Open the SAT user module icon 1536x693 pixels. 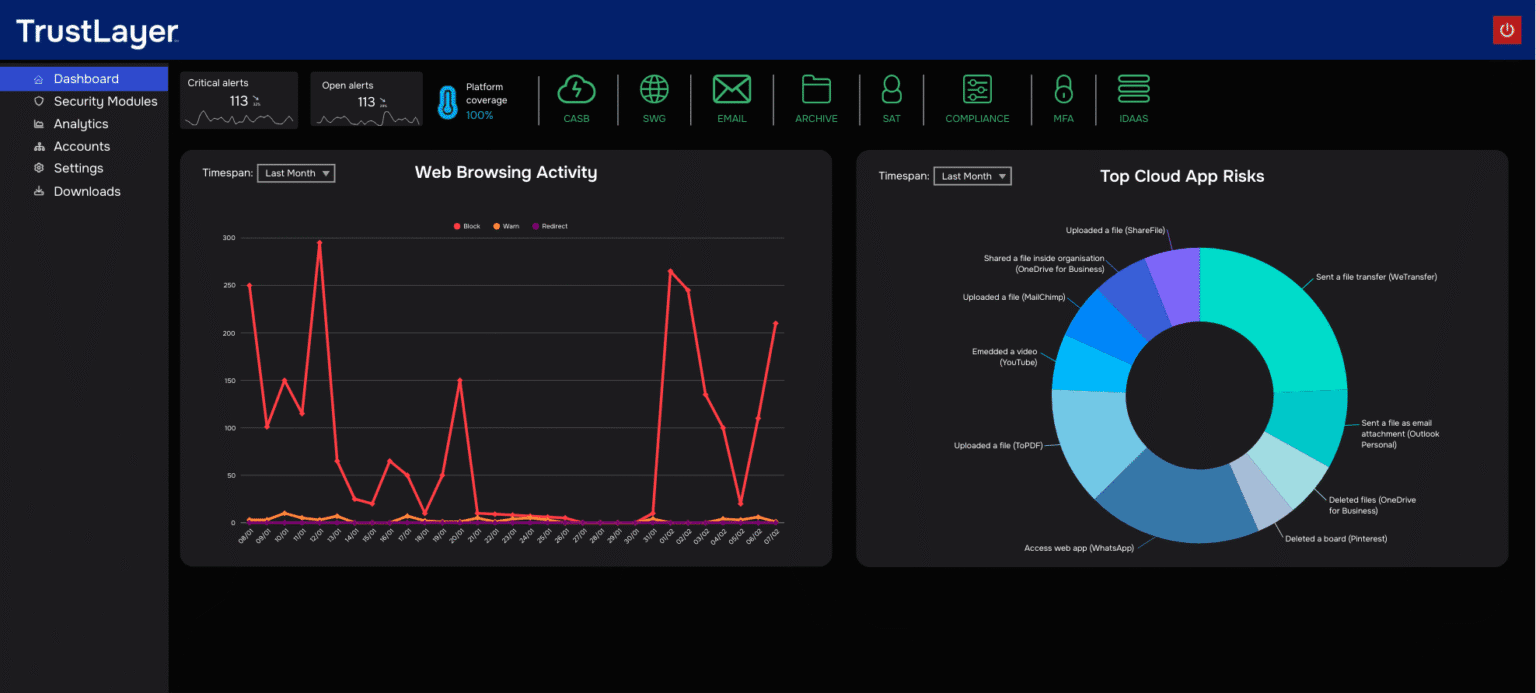[x=891, y=90]
